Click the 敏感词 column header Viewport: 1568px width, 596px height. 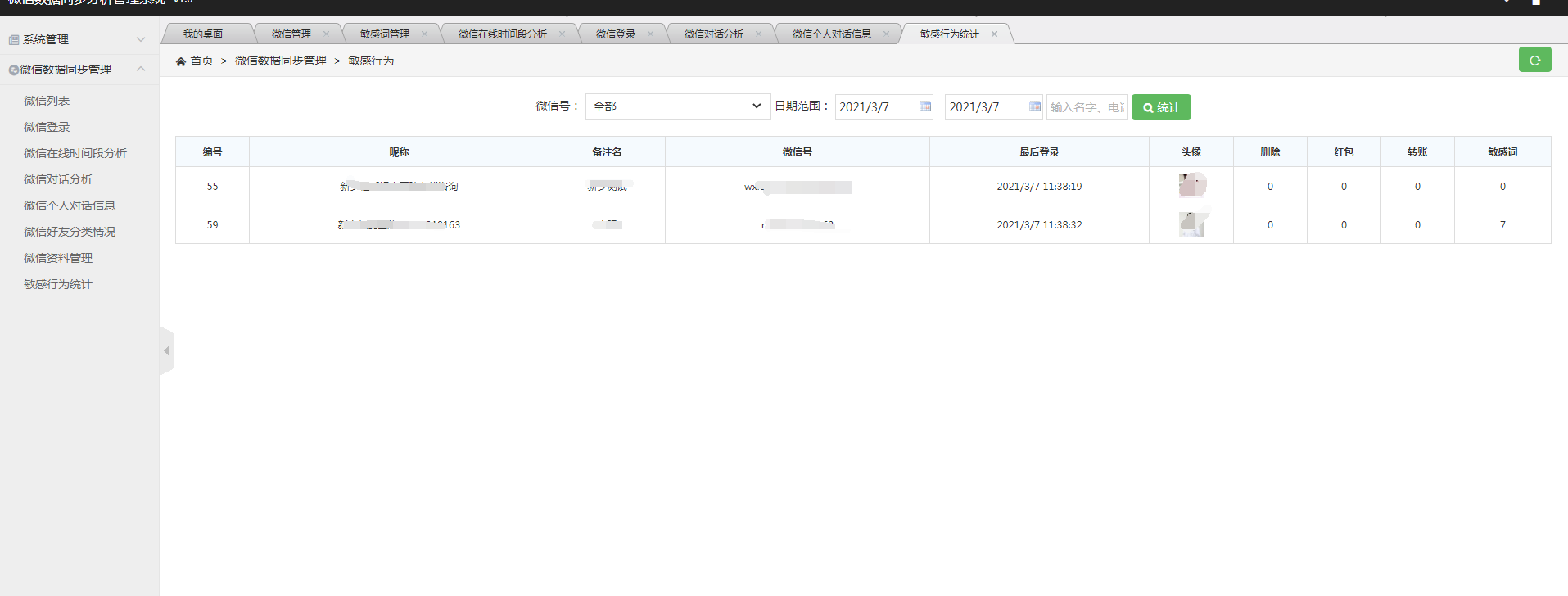1503,151
